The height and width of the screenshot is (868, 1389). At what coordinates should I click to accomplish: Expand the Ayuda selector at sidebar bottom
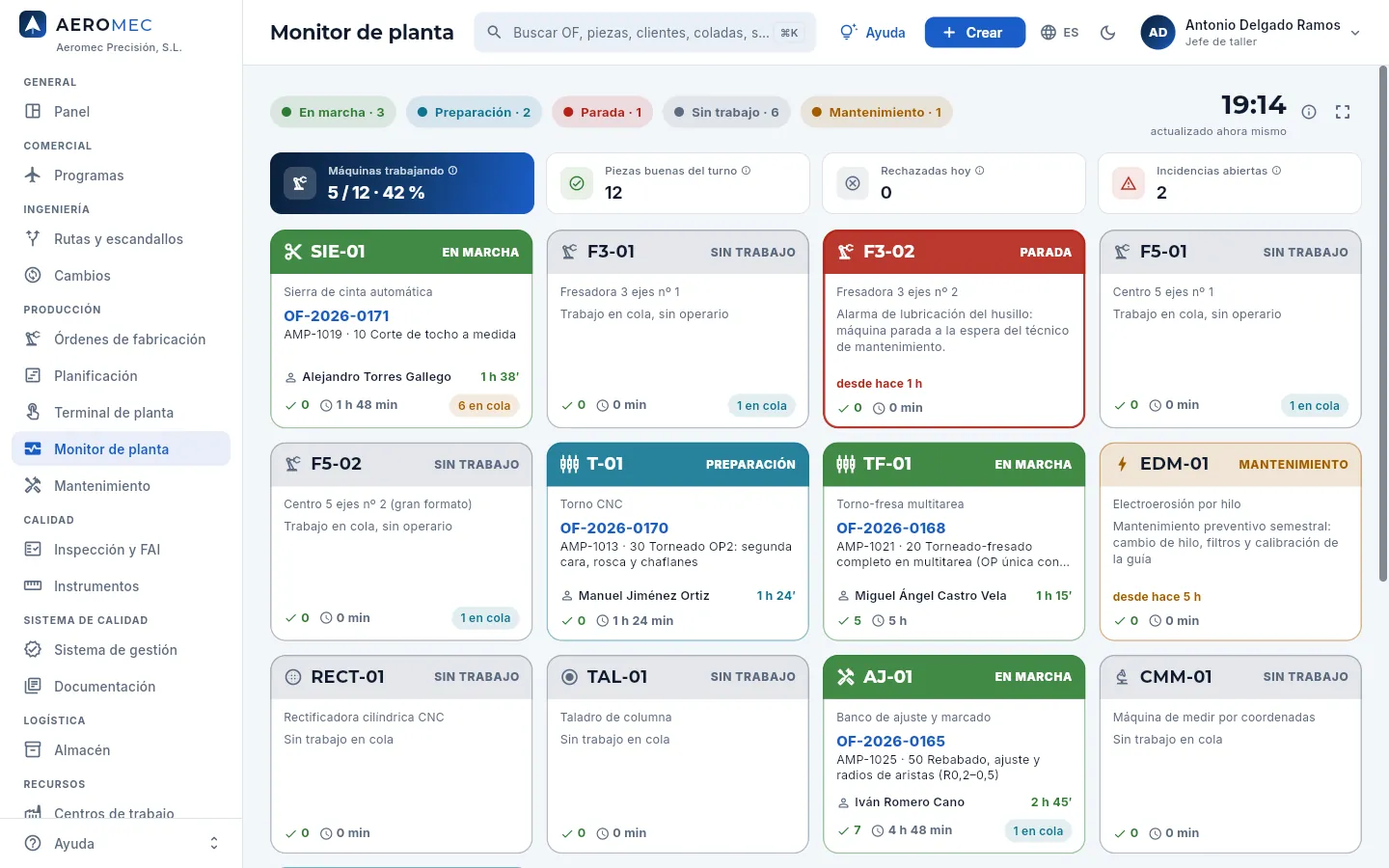point(123,843)
